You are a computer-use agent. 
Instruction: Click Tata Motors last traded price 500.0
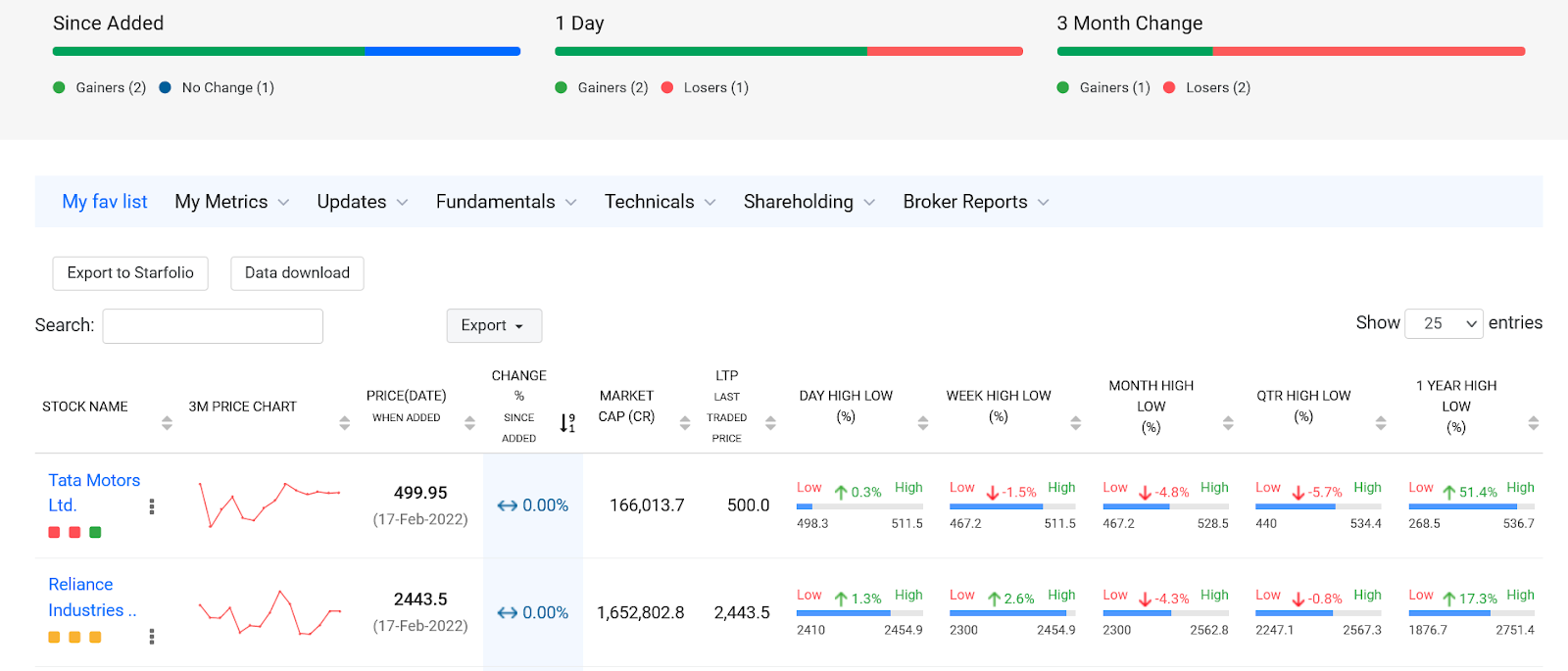pos(749,505)
